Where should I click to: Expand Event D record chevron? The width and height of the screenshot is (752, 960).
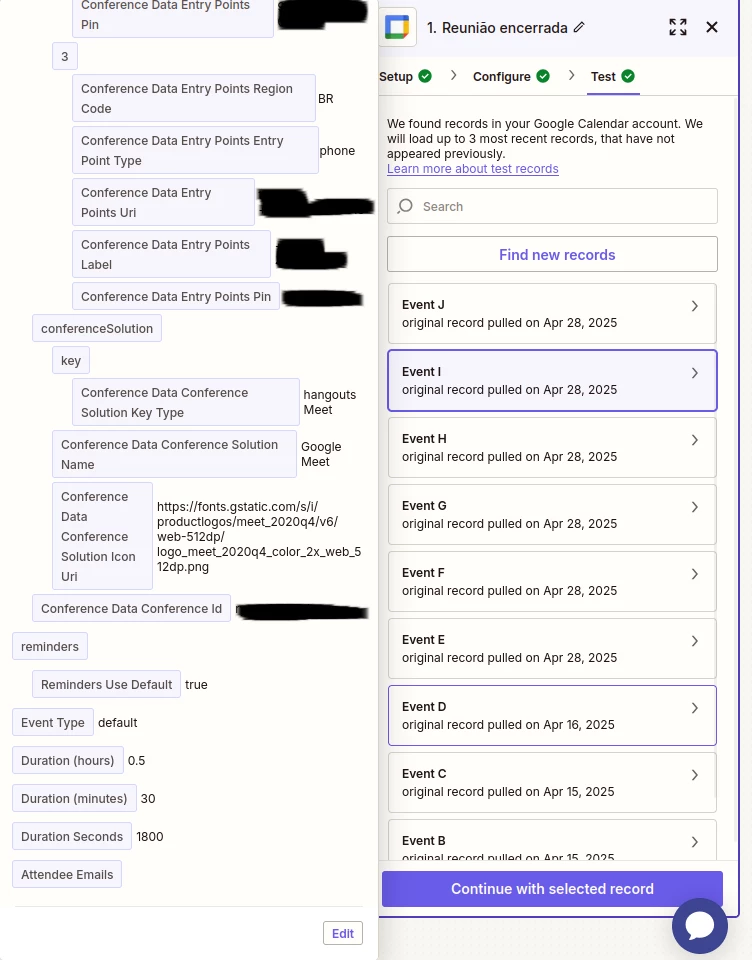tap(694, 708)
